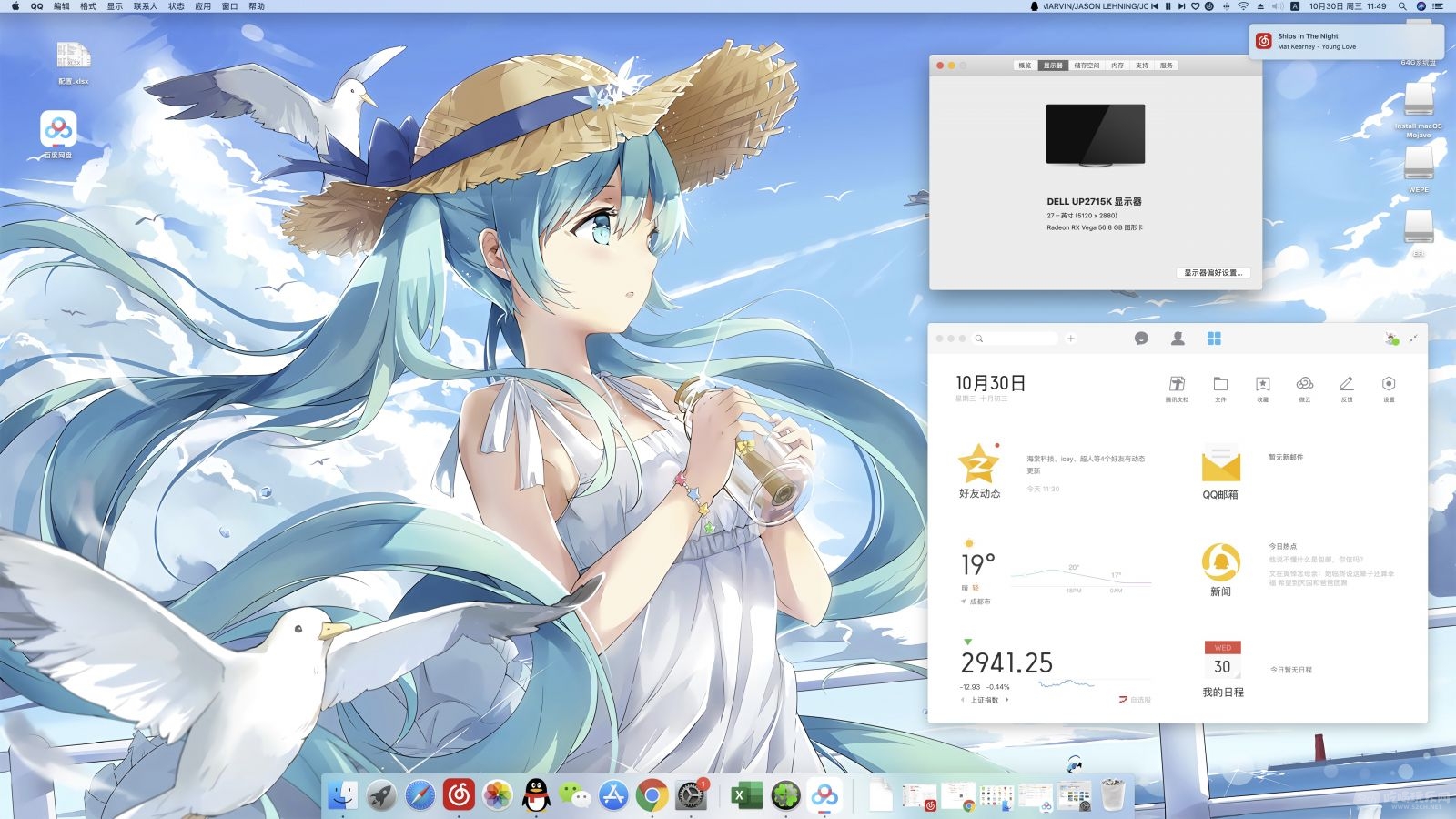This screenshot has height=819, width=1456.
Task: Open Ships In The Night notification
Action: (1346, 42)
